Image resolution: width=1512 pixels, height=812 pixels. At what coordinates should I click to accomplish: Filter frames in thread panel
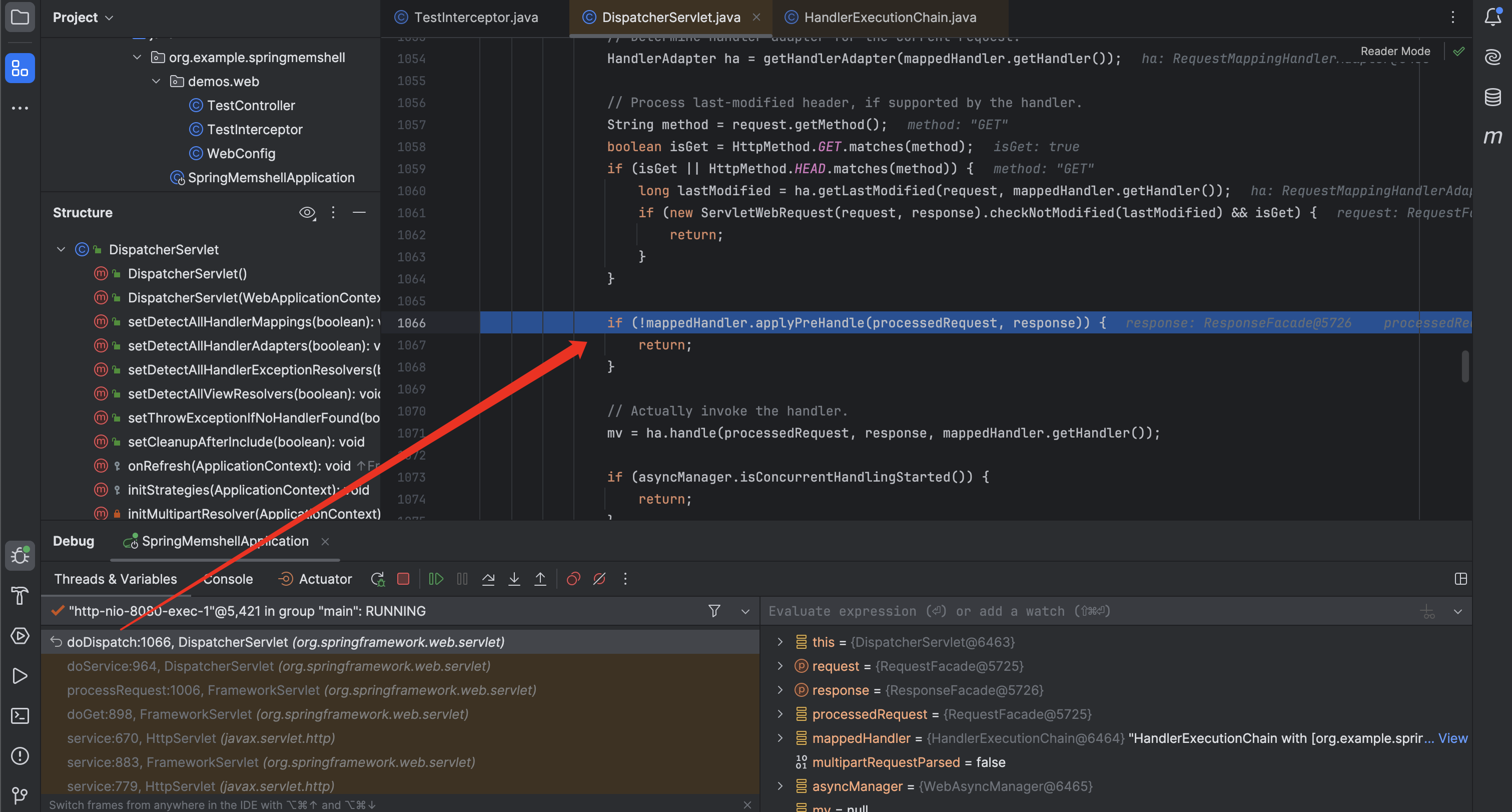pos(714,611)
